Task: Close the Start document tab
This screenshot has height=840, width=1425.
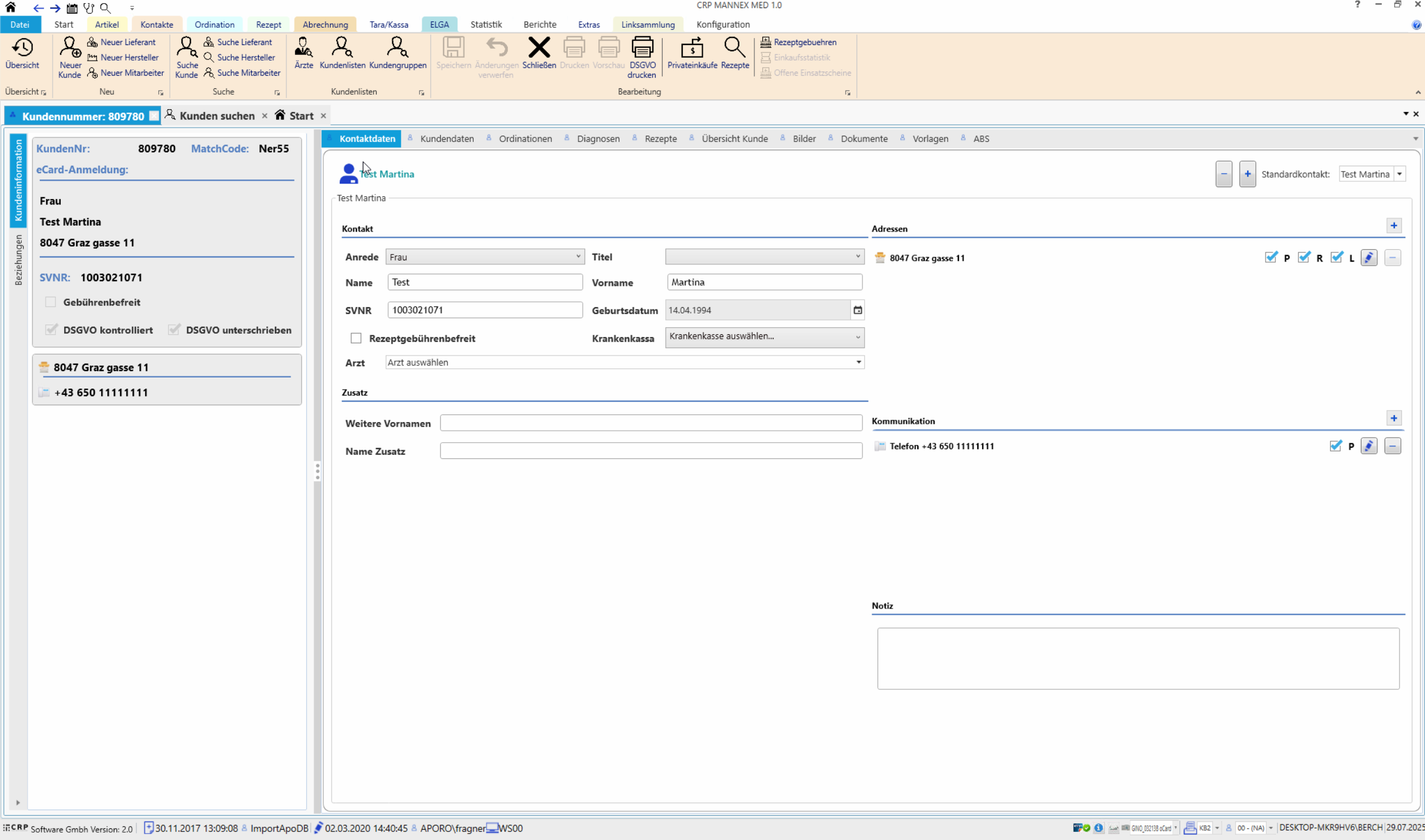Action: (x=323, y=116)
